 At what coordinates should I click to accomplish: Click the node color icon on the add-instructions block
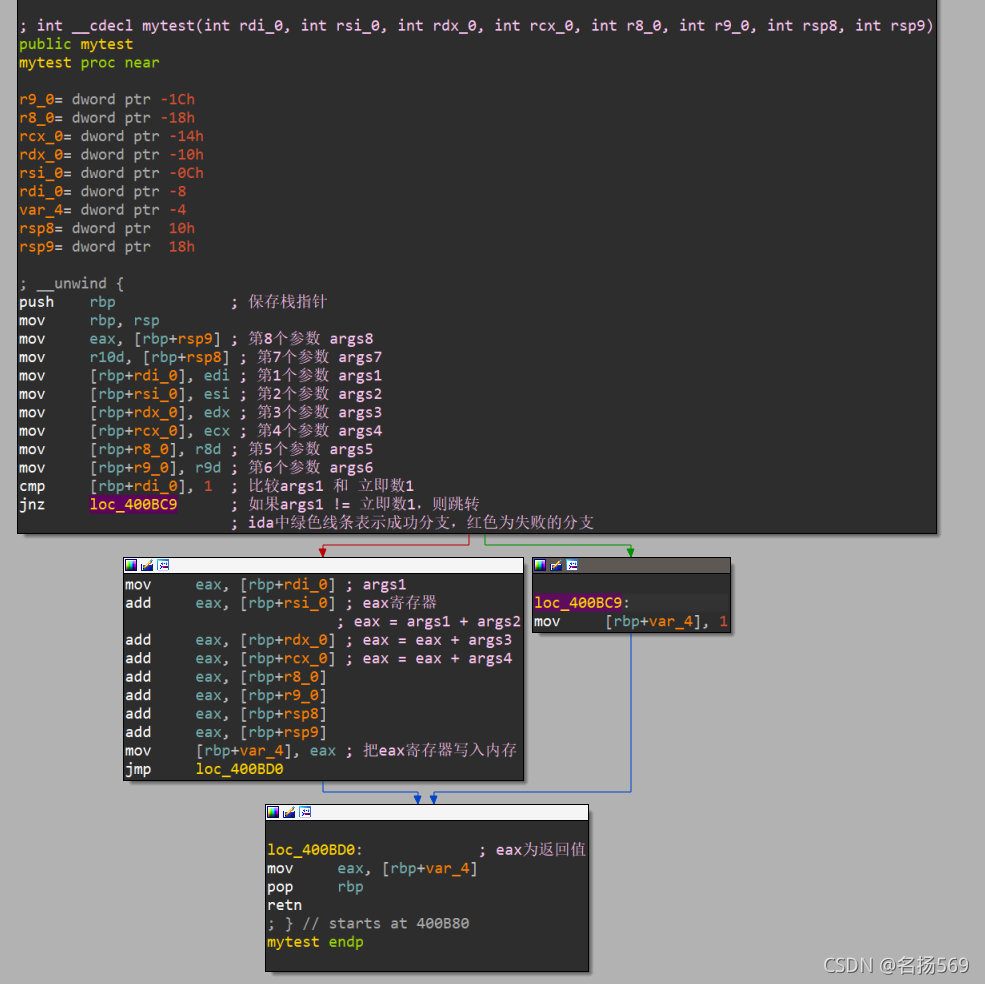[x=131, y=565]
